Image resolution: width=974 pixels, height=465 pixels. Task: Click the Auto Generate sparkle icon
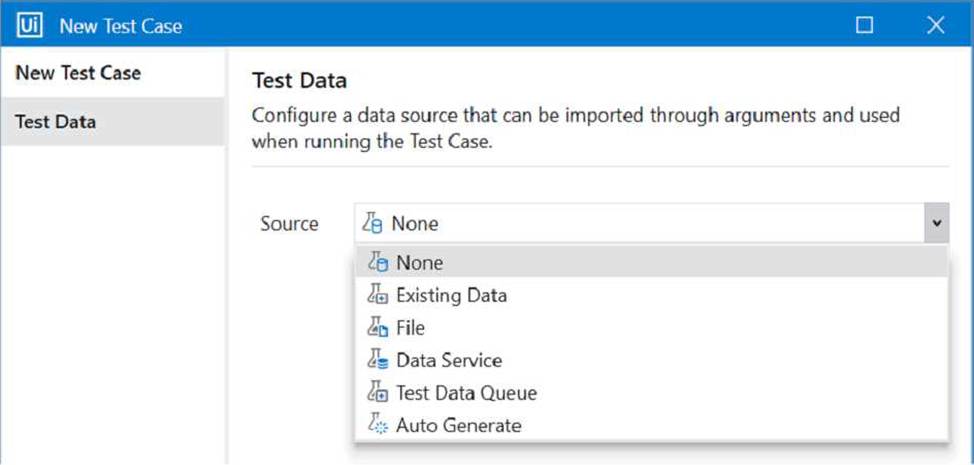pyautogui.click(x=378, y=425)
